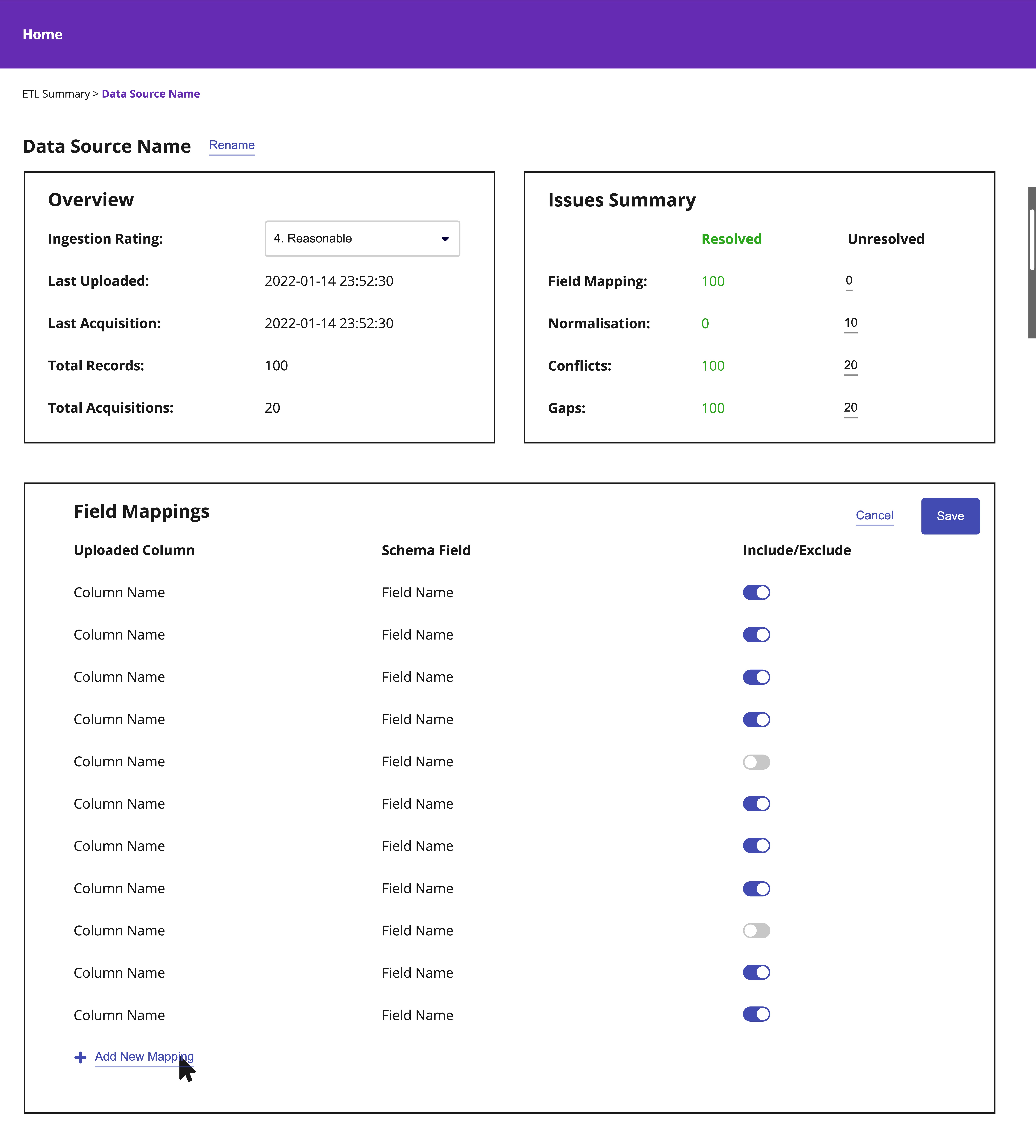1036x1148 pixels.
Task: Open the Ingestion Rating dropdown arrow
Action: [x=445, y=239]
